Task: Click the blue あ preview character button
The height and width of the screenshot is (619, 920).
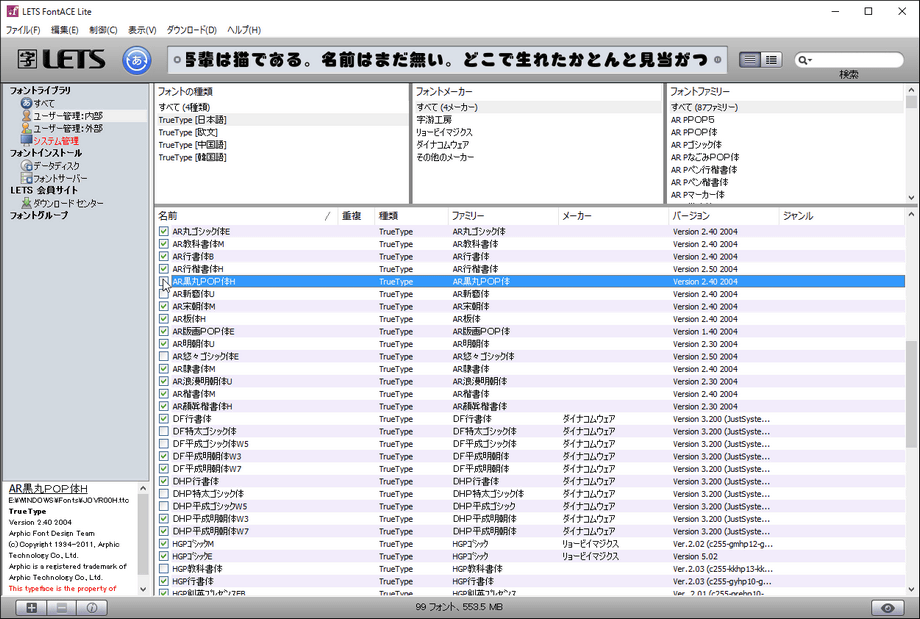Action: click(137, 60)
